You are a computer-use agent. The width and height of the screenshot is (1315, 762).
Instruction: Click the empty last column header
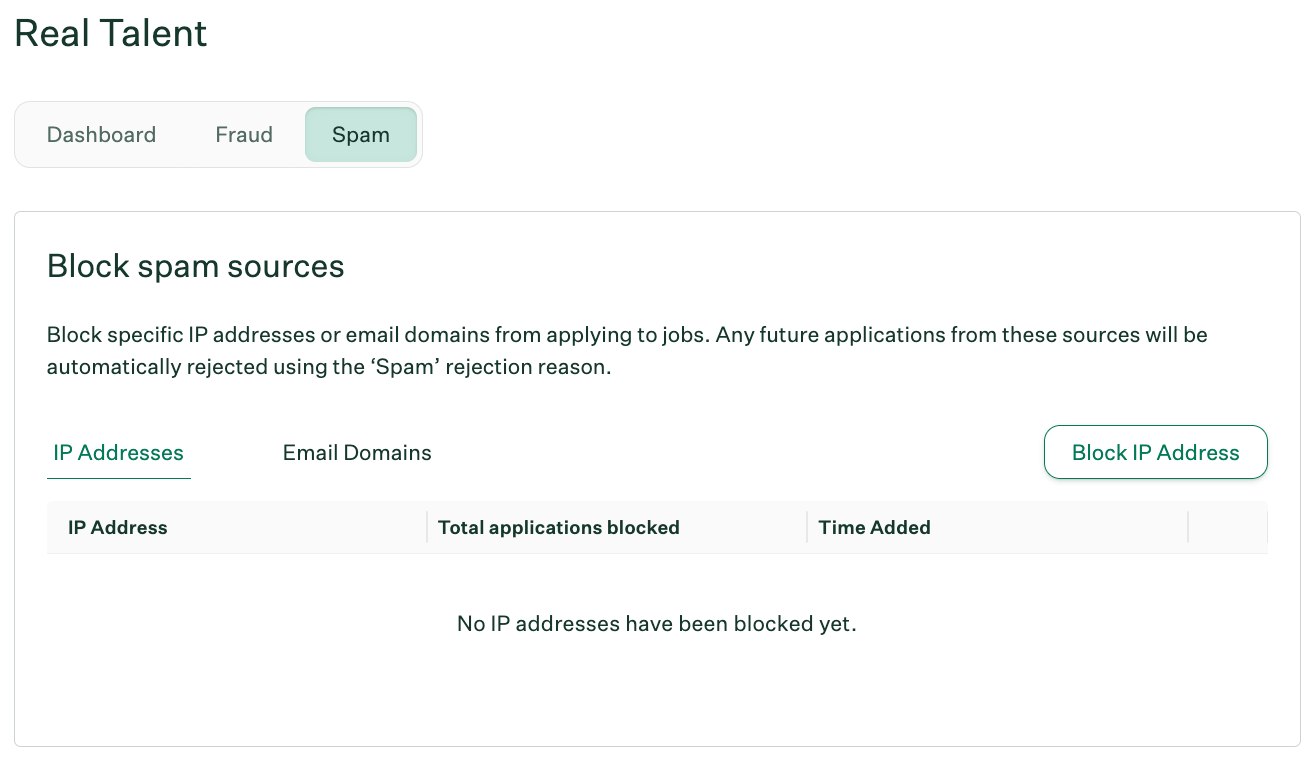tap(1228, 527)
